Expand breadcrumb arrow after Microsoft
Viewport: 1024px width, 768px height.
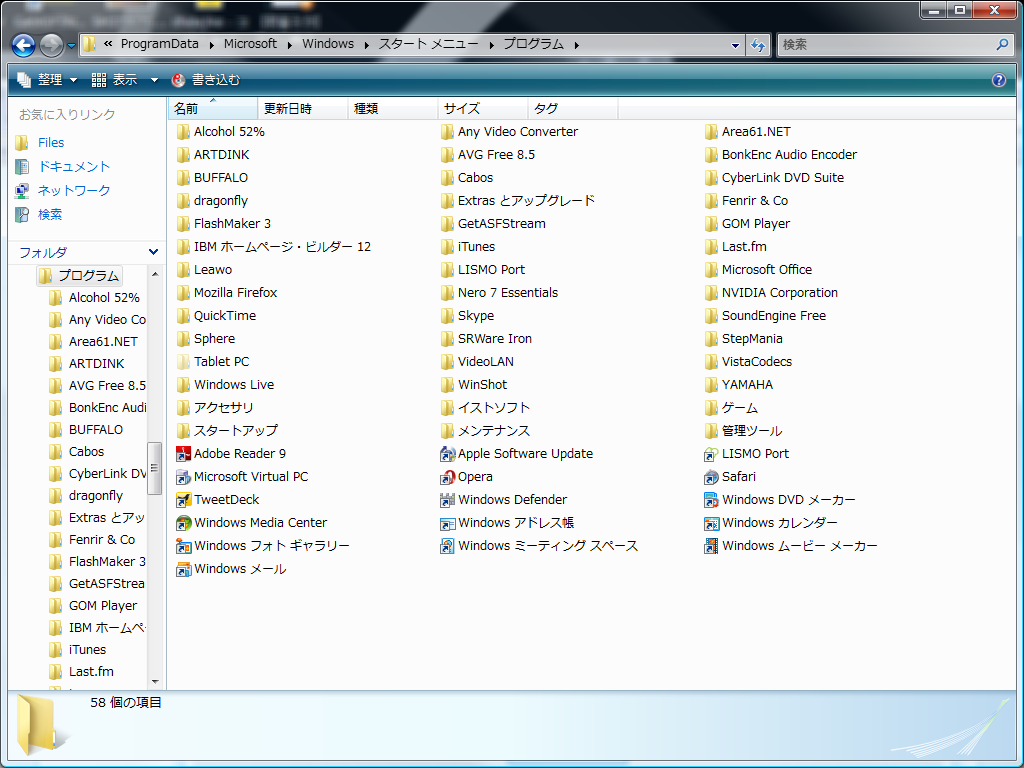[289, 44]
